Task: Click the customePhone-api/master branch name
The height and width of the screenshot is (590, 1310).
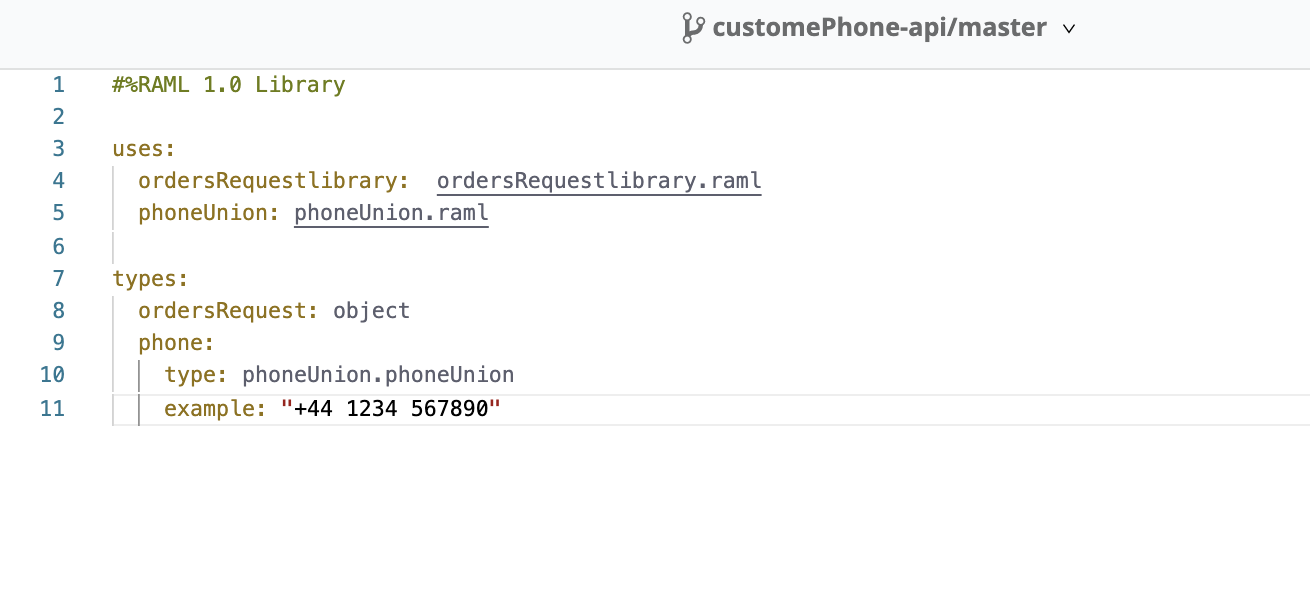Action: pos(879,28)
